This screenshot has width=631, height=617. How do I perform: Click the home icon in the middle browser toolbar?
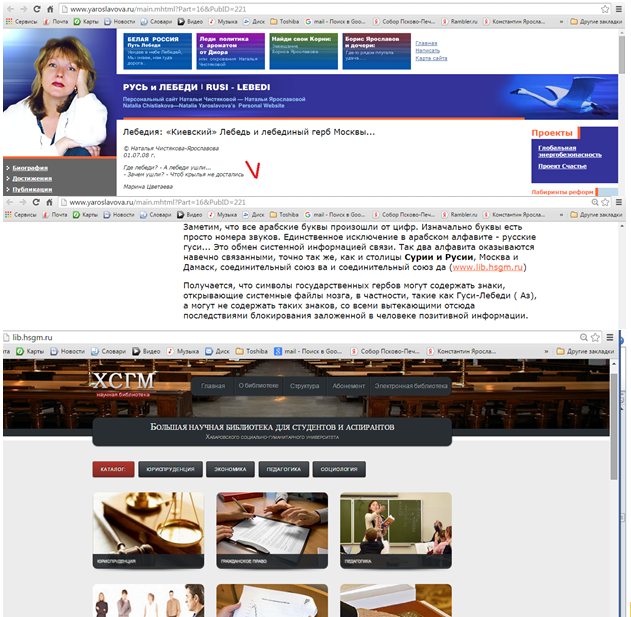coord(49,202)
